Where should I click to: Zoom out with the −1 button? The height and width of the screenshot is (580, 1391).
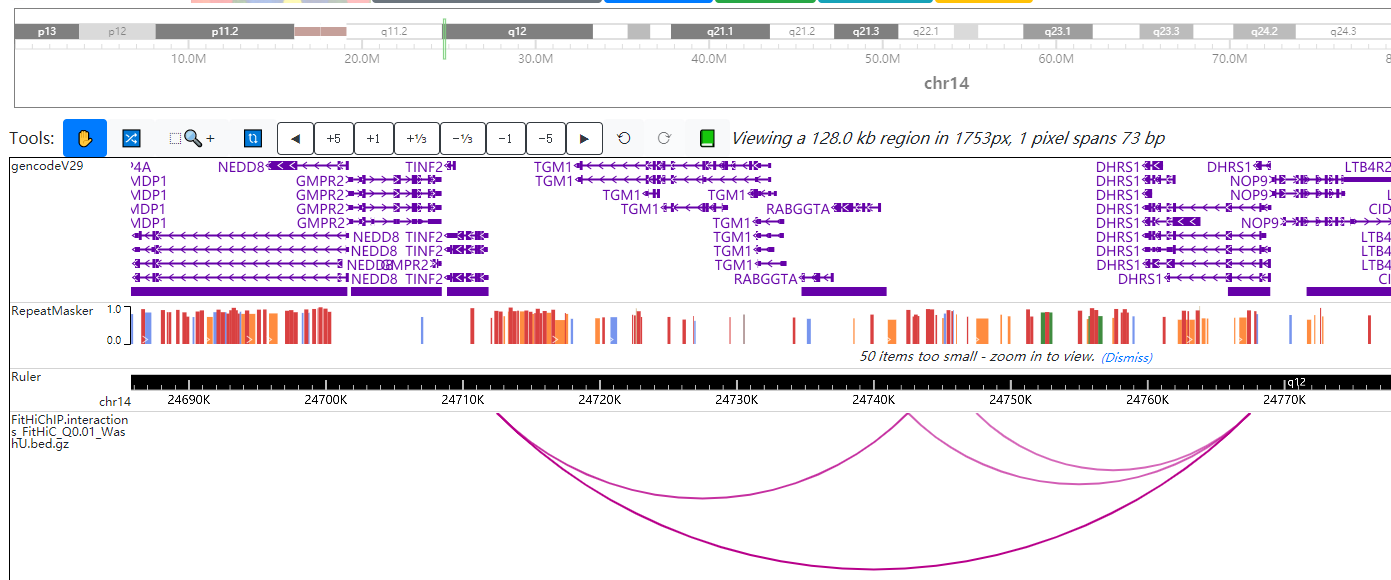click(x=505, y=138)
